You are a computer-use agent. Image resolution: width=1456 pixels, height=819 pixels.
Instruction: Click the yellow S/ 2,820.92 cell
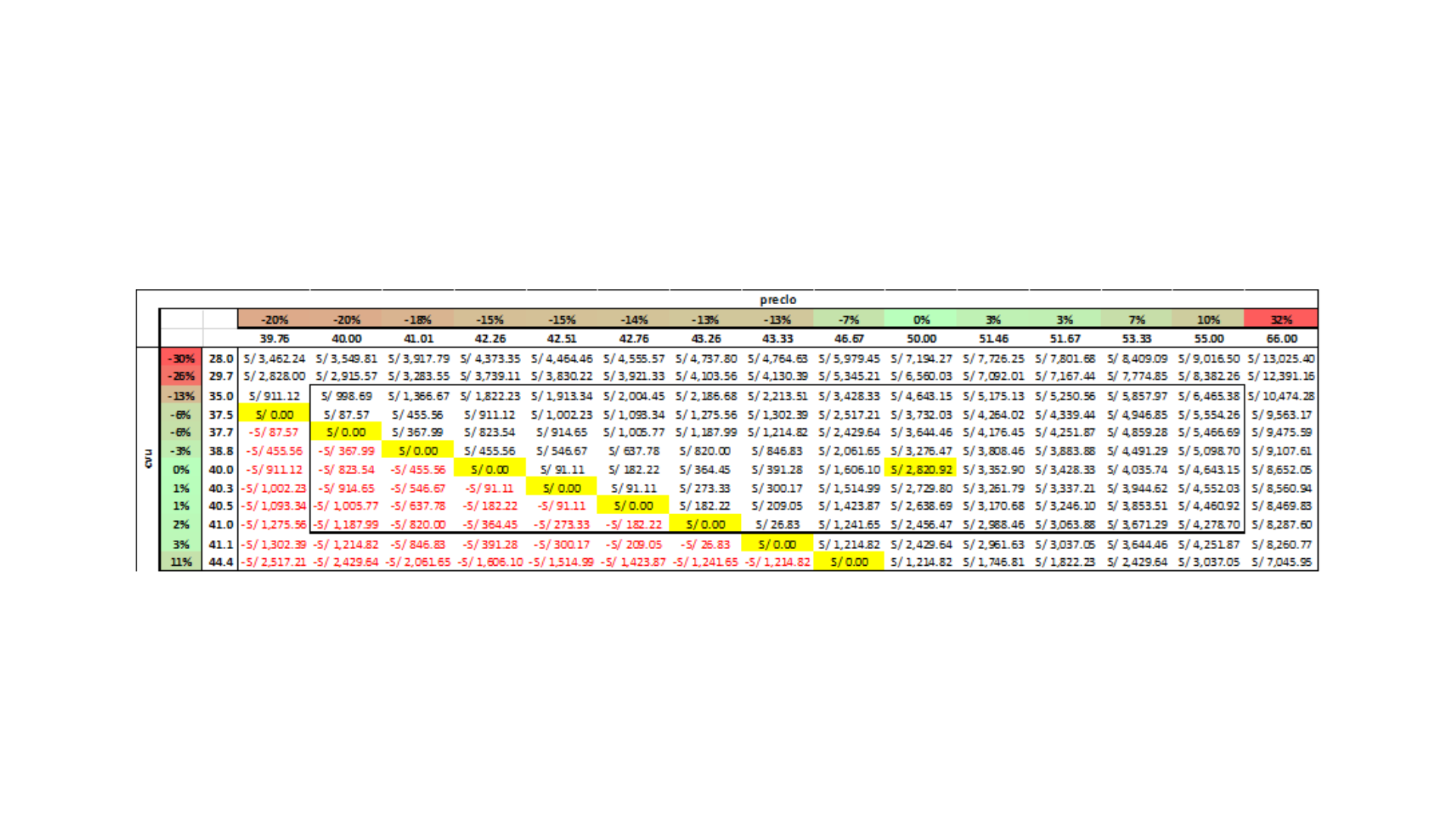921,469
